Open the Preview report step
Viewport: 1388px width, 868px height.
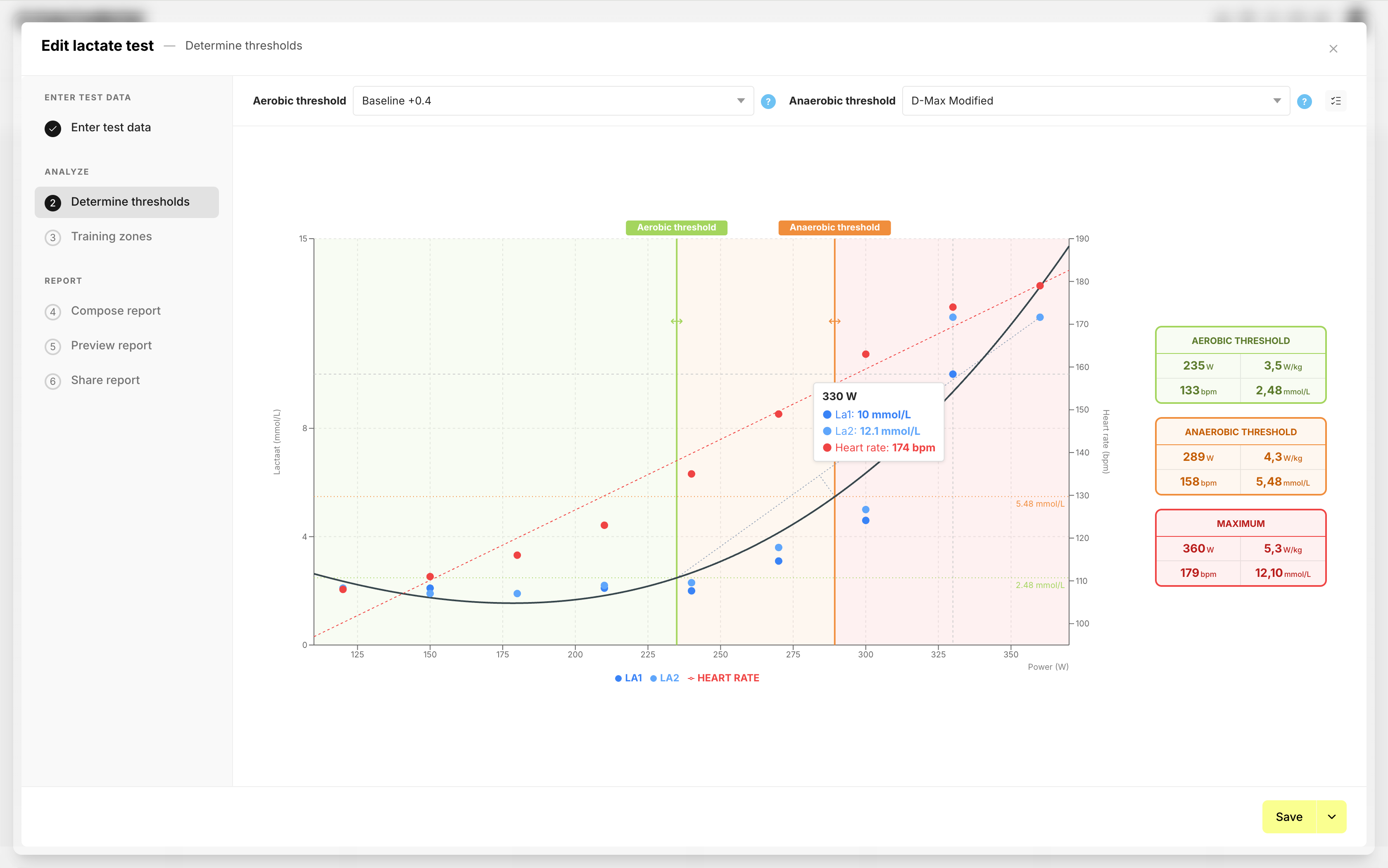(112, 346)
